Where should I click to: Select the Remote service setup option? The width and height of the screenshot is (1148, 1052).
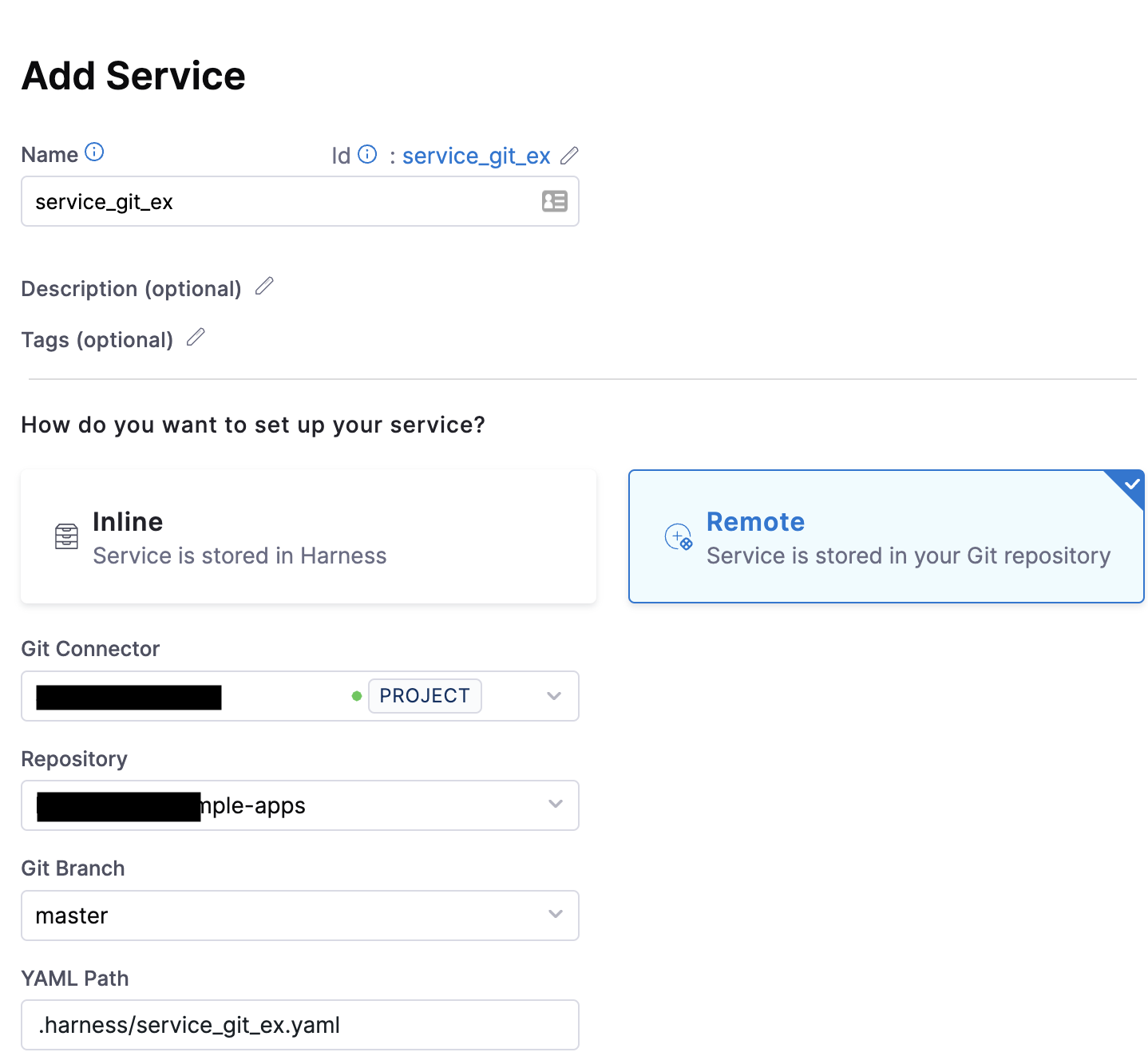[x=886, y=536]
